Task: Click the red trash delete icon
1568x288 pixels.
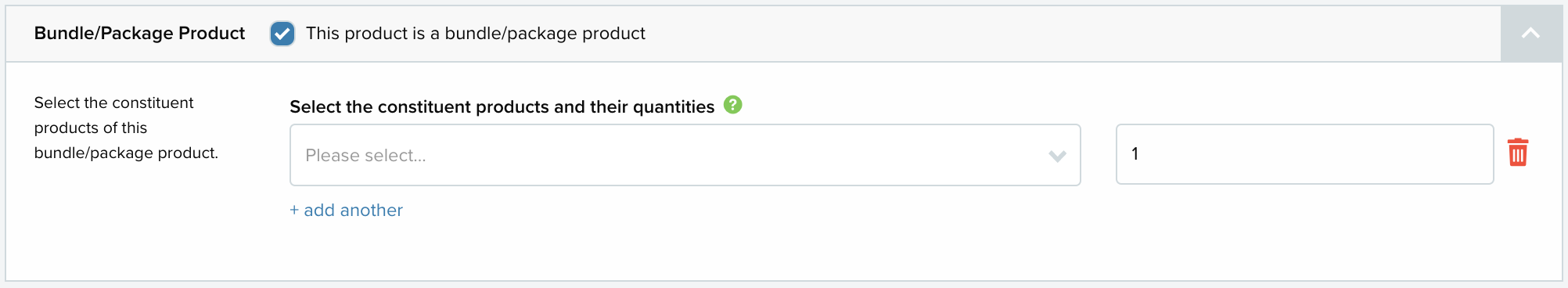Action: (1518, 152)
